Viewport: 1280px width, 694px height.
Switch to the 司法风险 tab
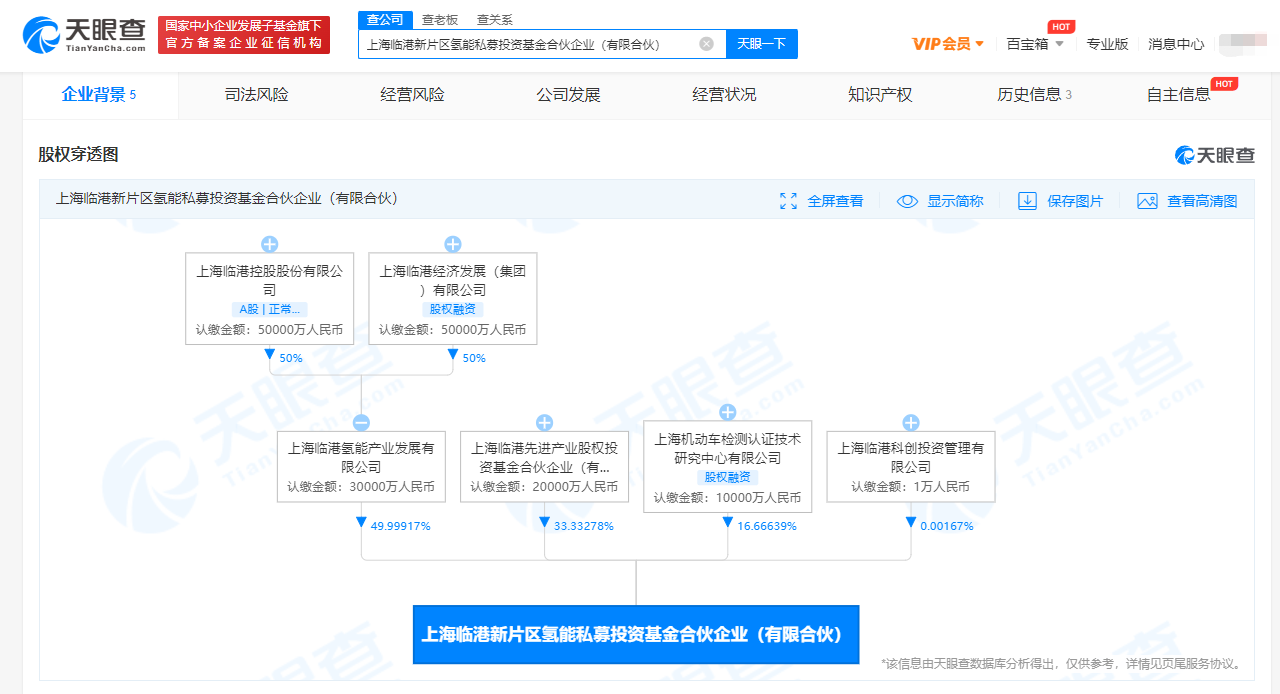(256, 95)
